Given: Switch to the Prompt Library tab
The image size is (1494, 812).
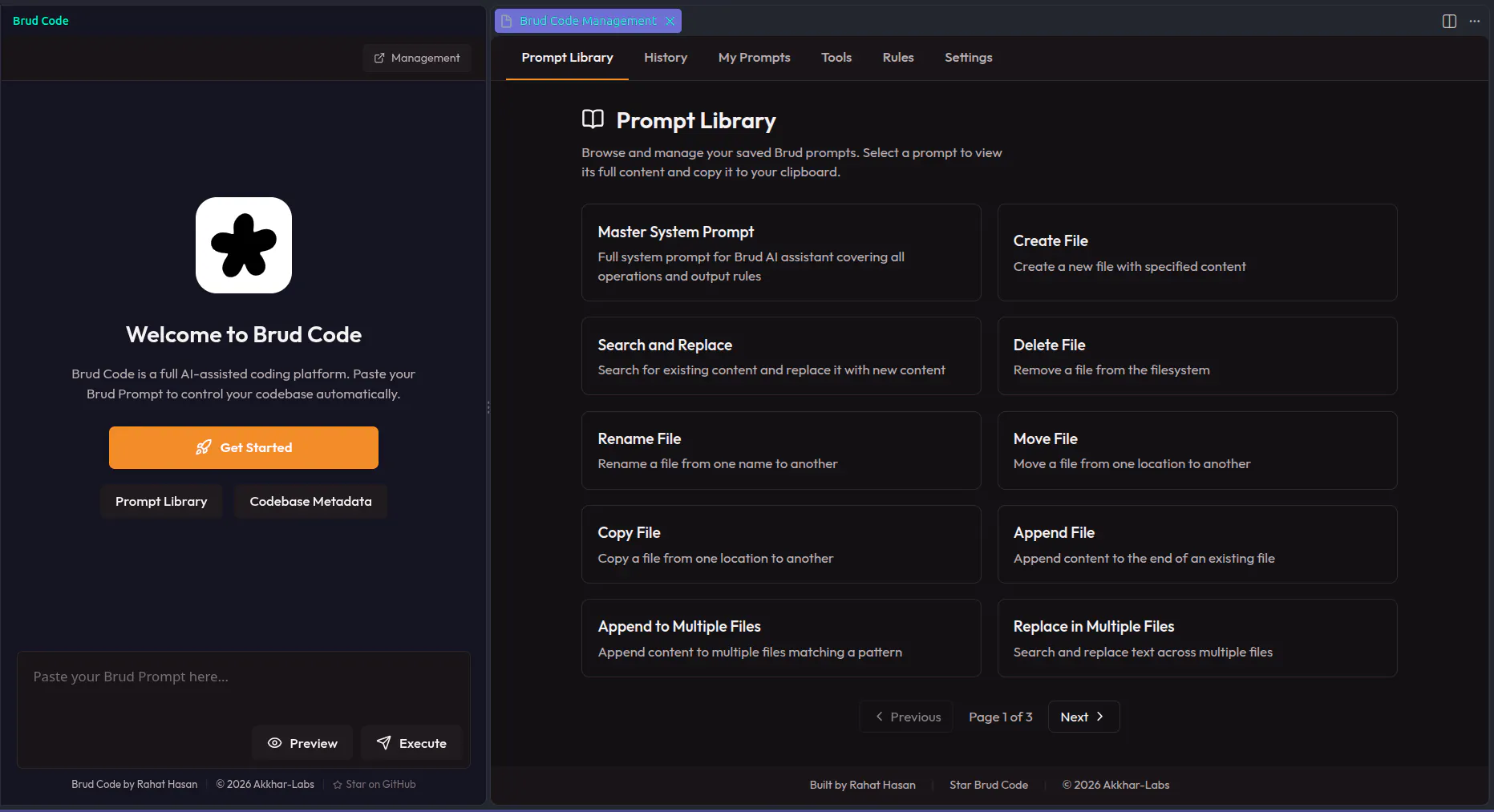Looking at the screenshot, I should pos(567,58).
